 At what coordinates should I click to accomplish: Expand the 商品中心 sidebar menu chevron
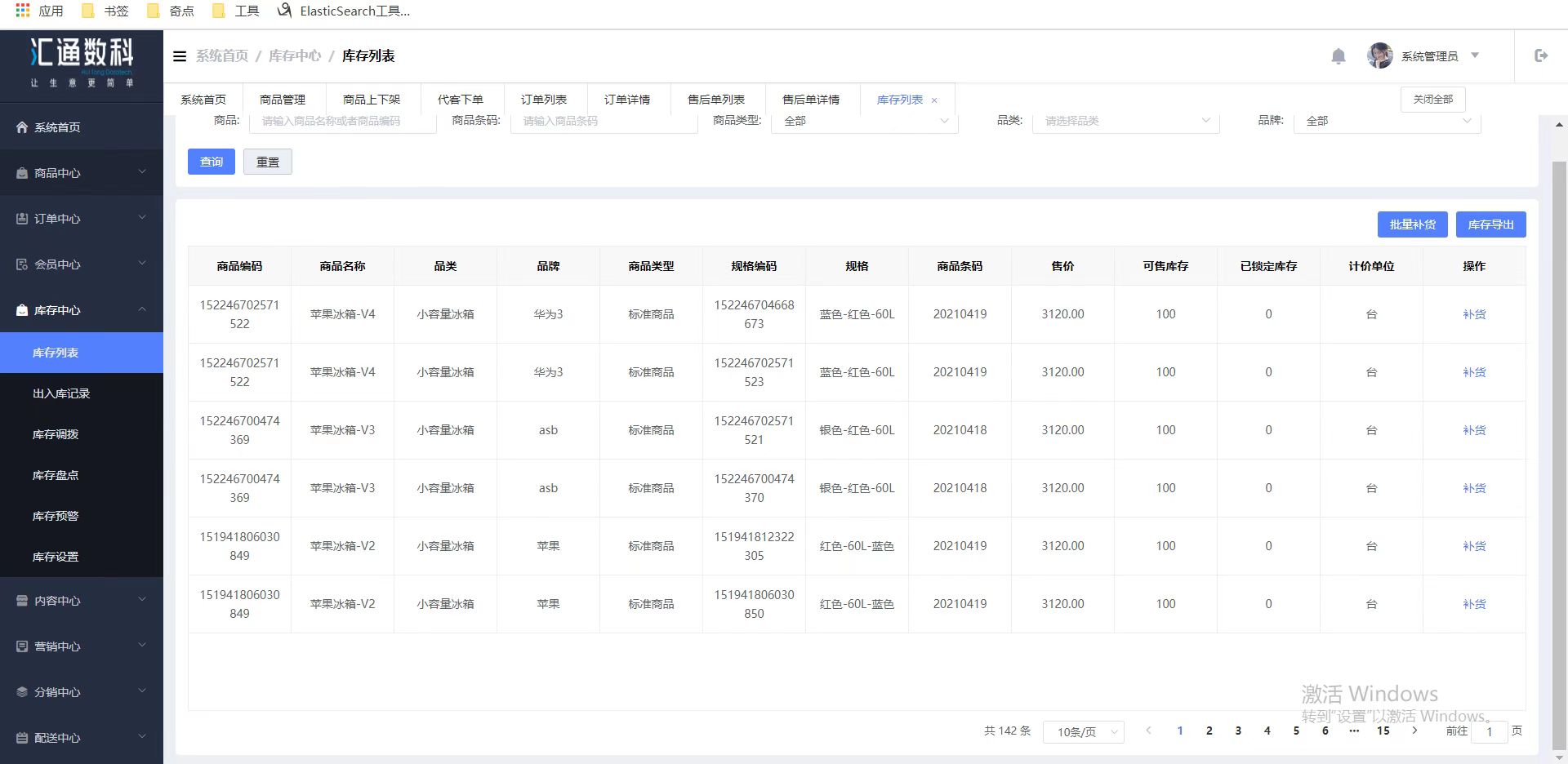pos(142,172)
